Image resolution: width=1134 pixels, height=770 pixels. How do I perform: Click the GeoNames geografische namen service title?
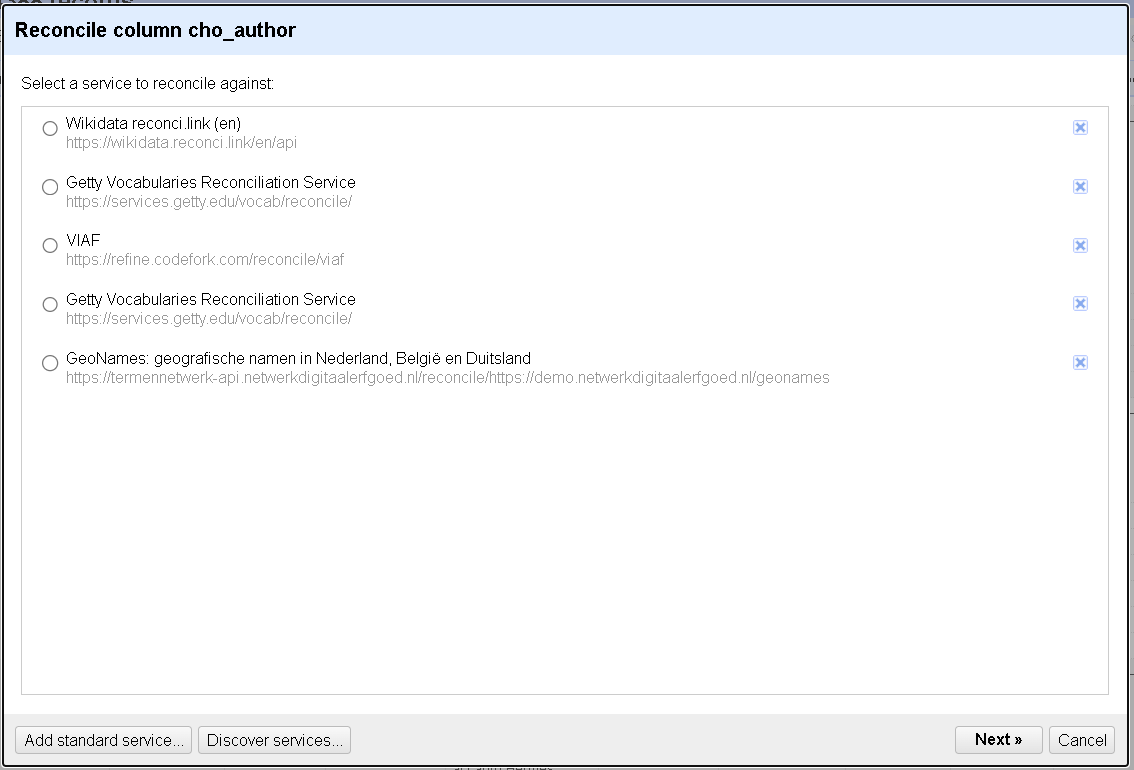298,358
